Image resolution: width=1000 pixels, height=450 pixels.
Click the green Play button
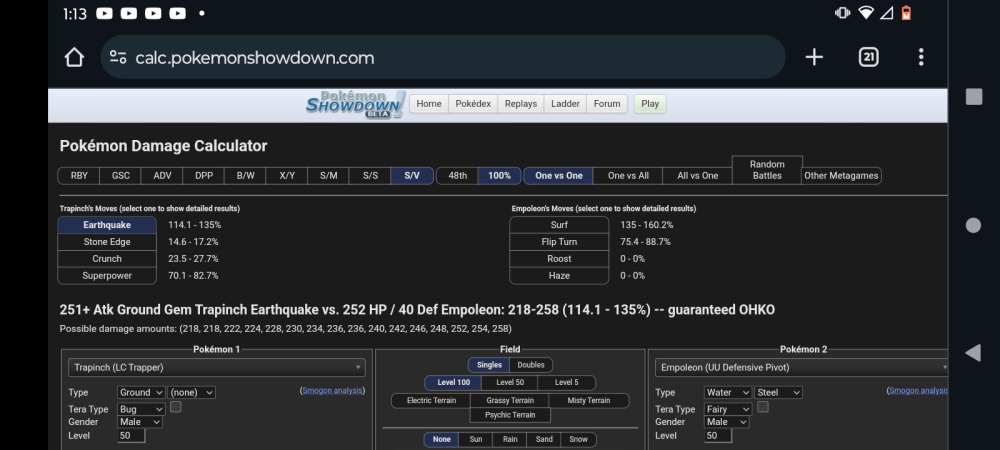650,104
